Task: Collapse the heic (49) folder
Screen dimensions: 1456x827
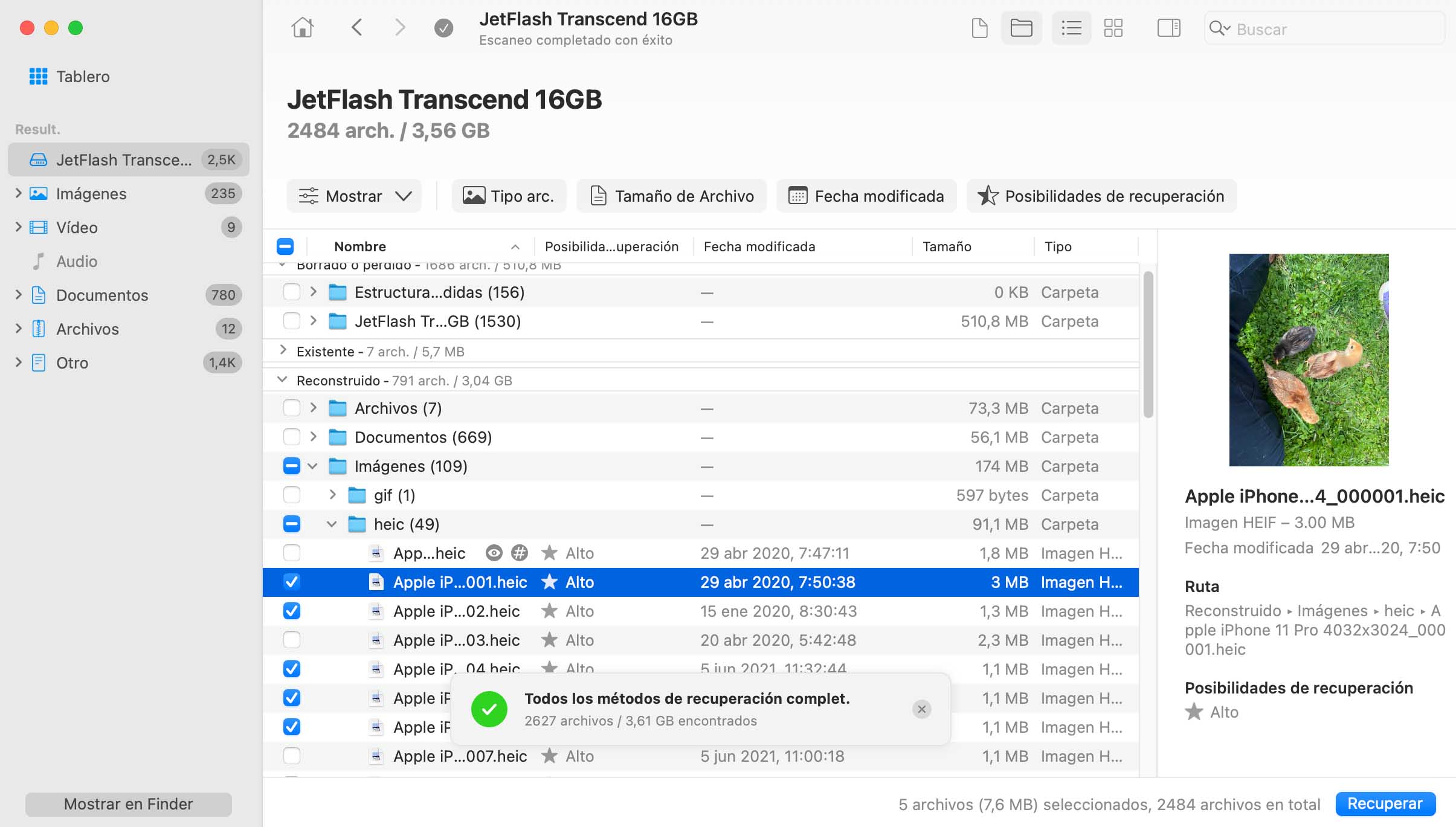Action: [x=332, y=524]
